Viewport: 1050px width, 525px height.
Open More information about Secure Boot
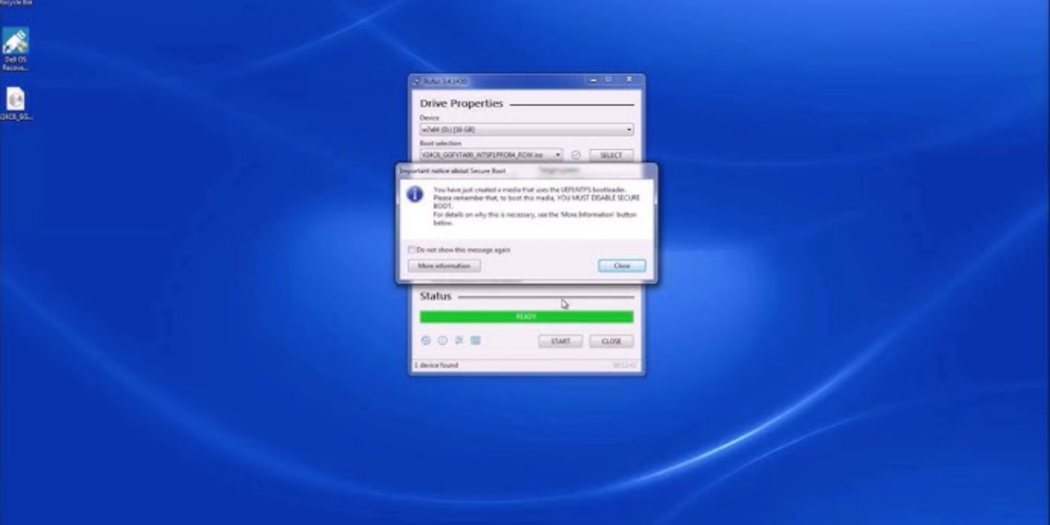coord(444,266)
